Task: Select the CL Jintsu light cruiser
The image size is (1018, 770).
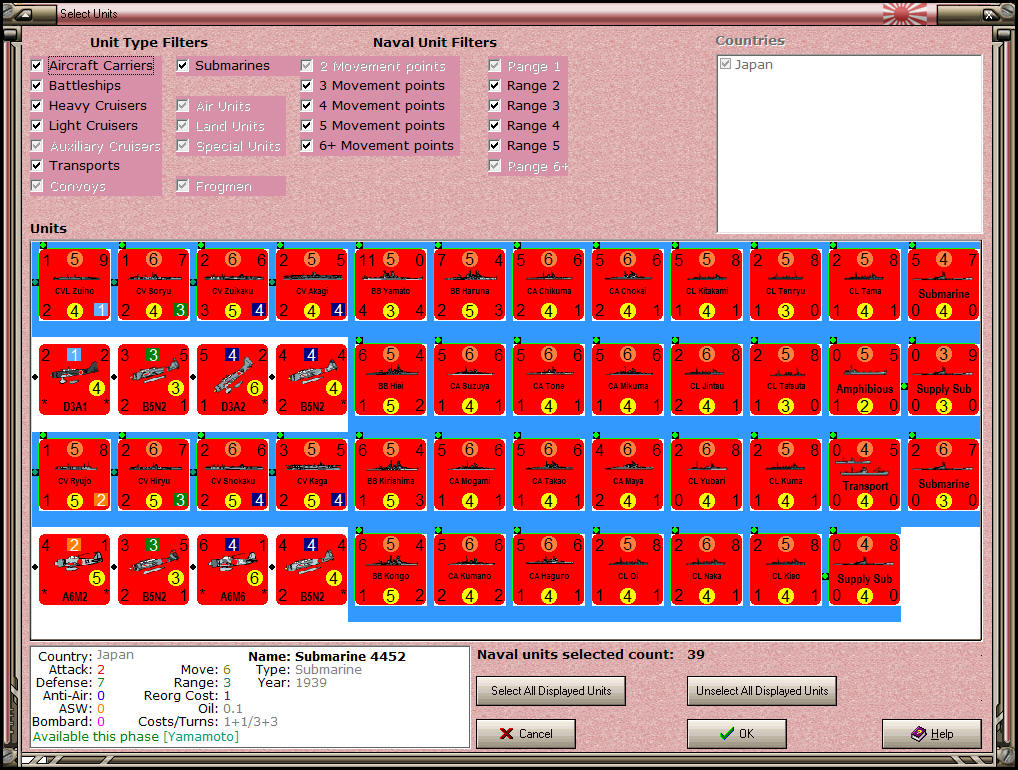Action: point(707,380)
